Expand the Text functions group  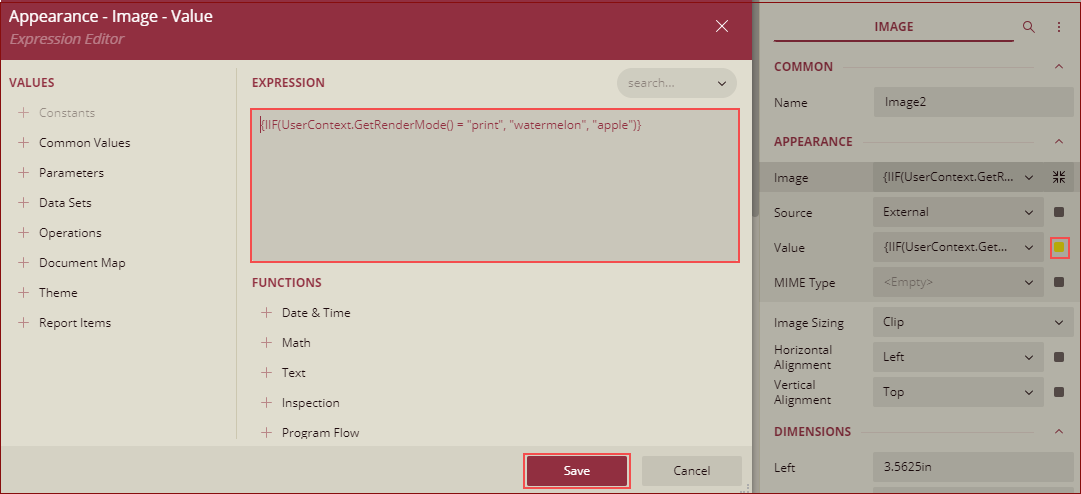[267, 372]
